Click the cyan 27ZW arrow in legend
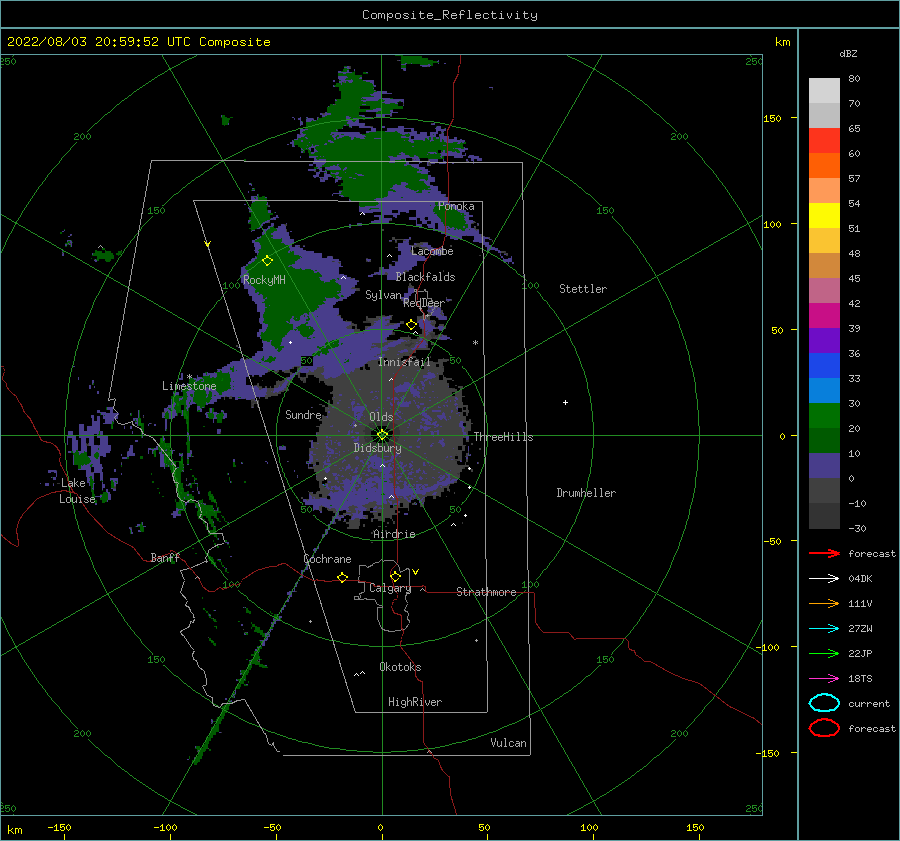This screenshot has width=900, height=841. pos(824,629)
